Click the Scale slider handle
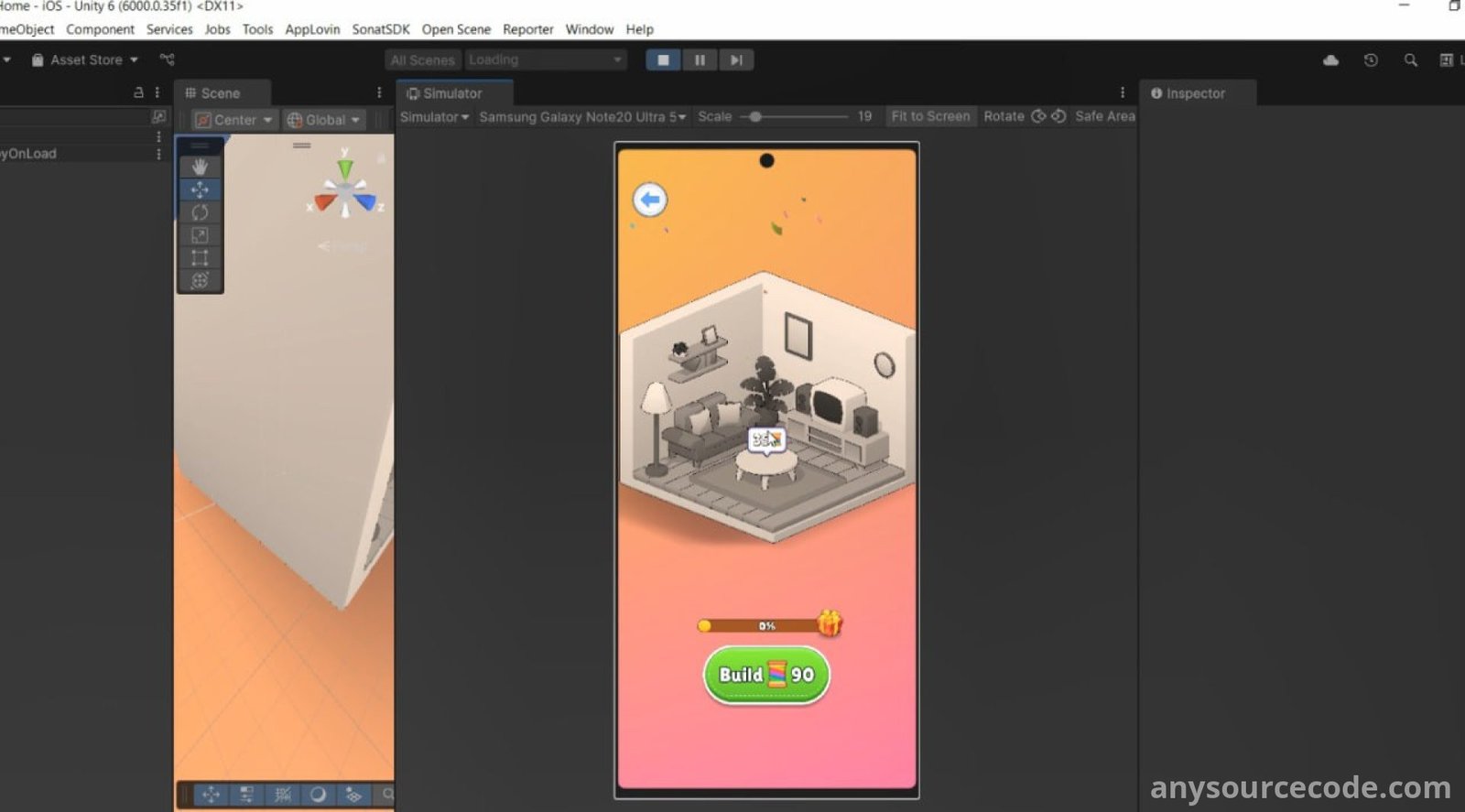The height and width of the screenshot is (812, 1465). pyautogui.click(x=755, y=116)
